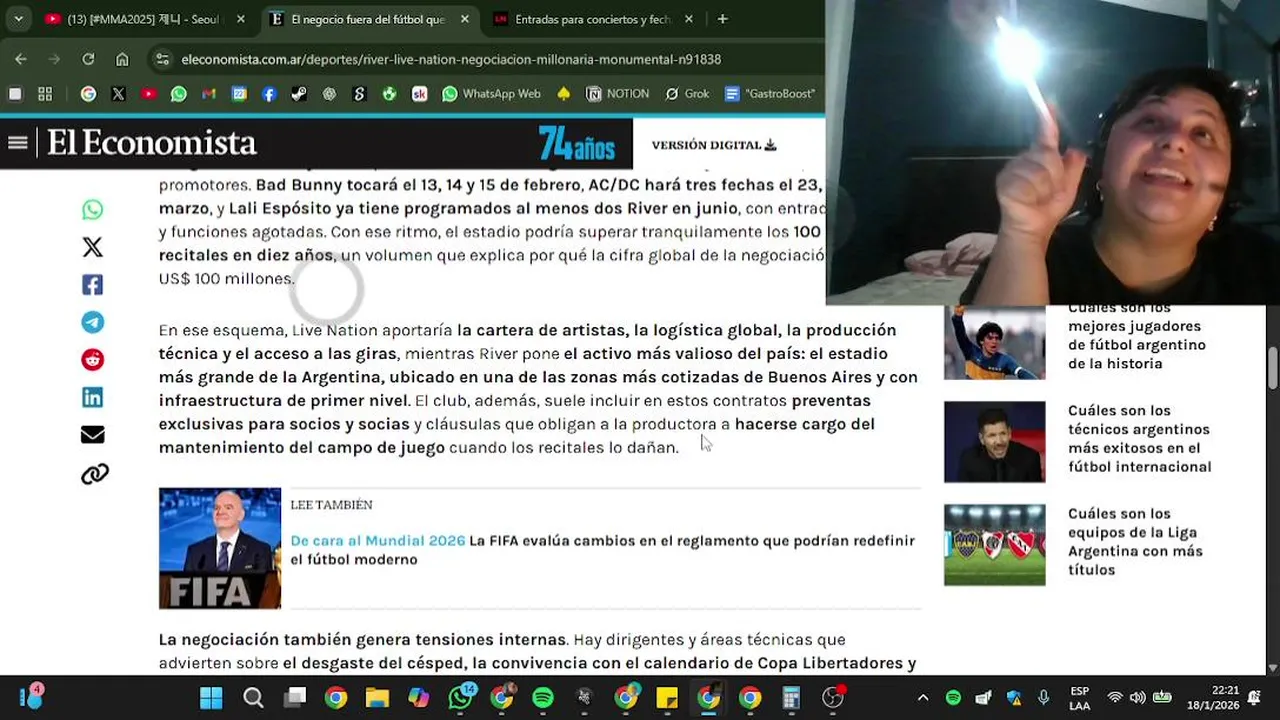This screenshot has height=720, width=1280.
Task: Click FIFA president article thumbnail
Action: (220, 548)
